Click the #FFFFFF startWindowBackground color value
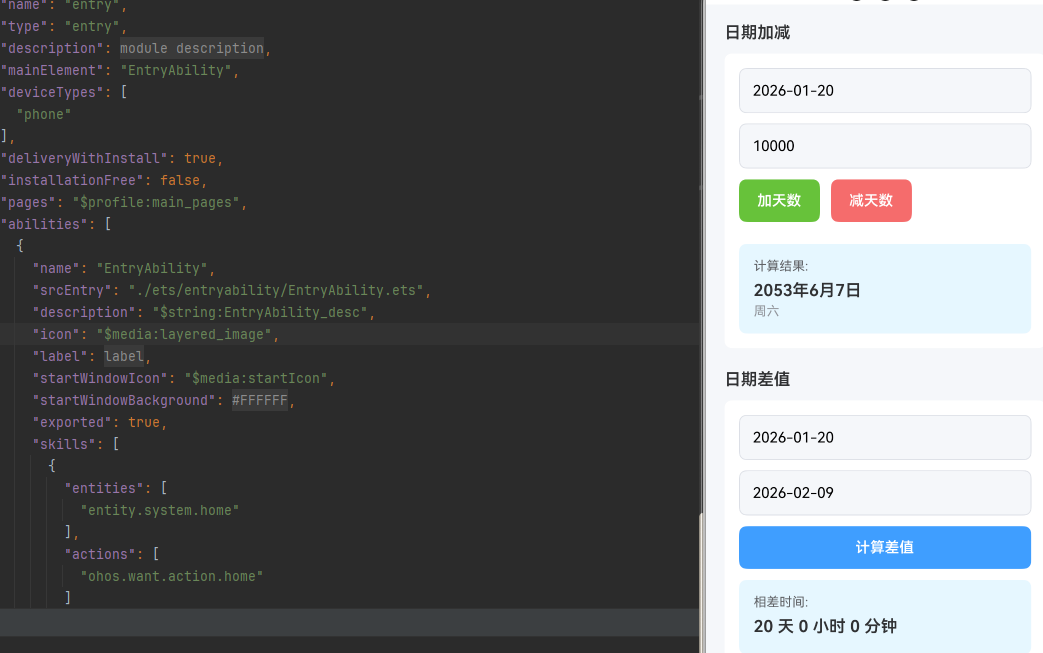 click(260, 400)
